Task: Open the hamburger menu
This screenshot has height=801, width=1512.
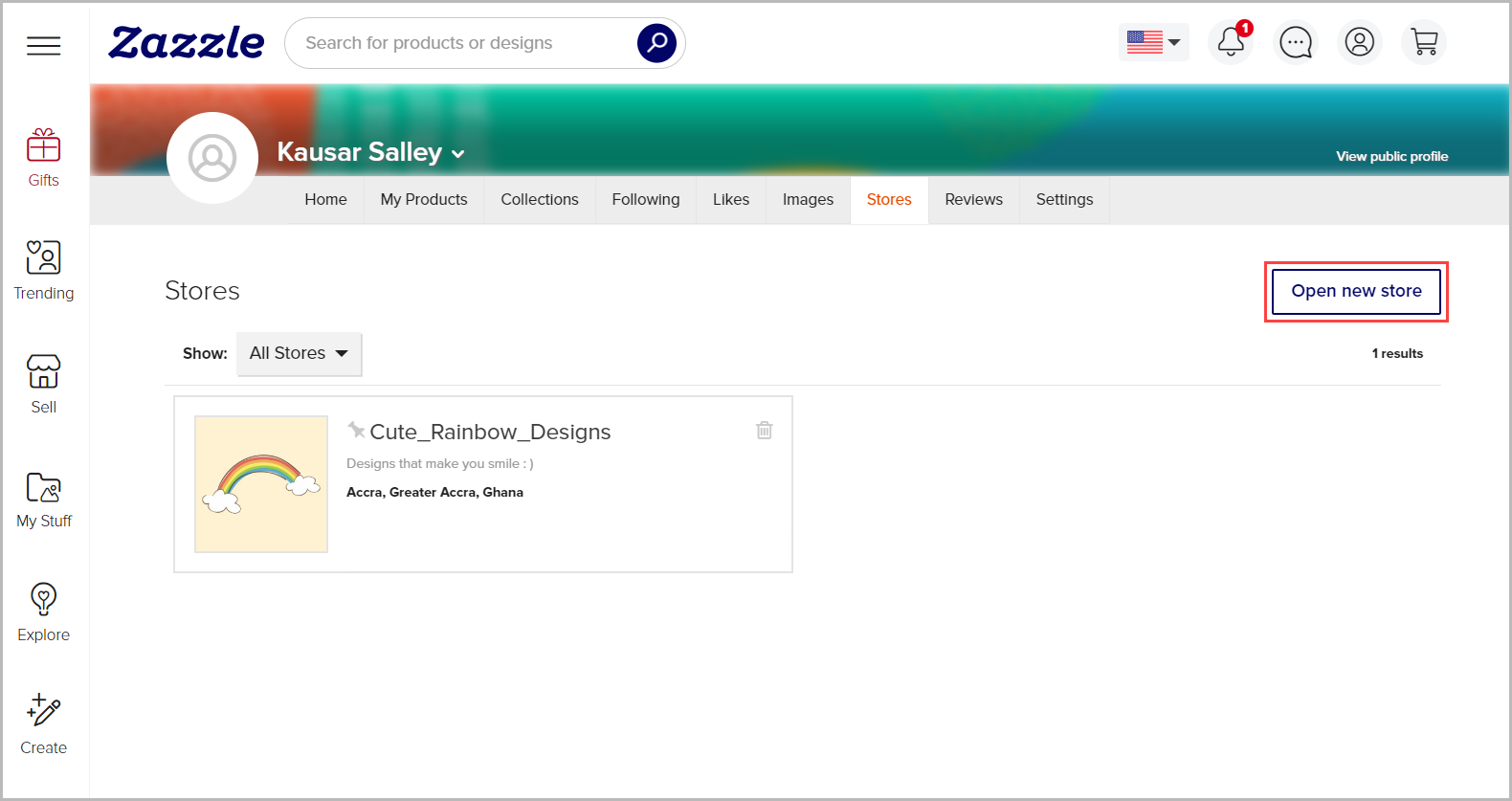Action: 43,45
